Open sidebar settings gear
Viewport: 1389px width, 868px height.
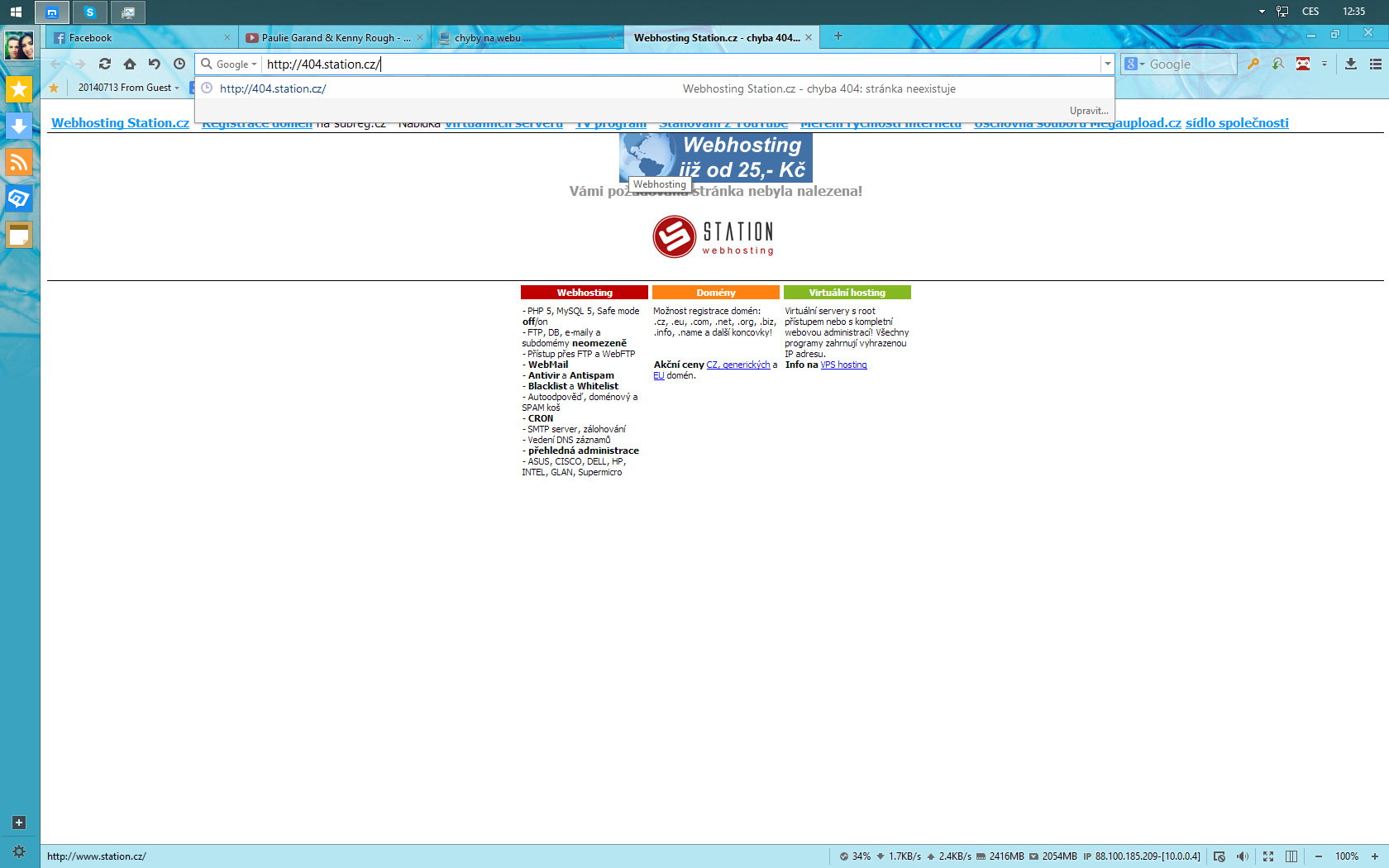point(19,851)
